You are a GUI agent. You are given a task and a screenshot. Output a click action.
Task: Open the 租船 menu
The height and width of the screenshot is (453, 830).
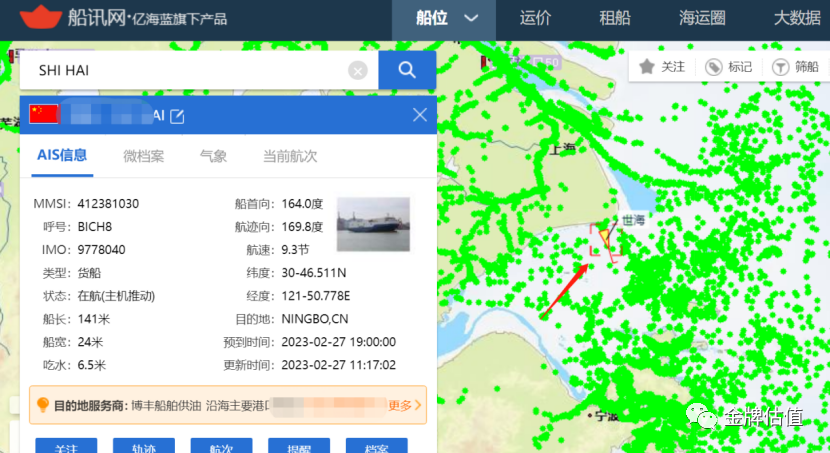click(x=615, y=18)
